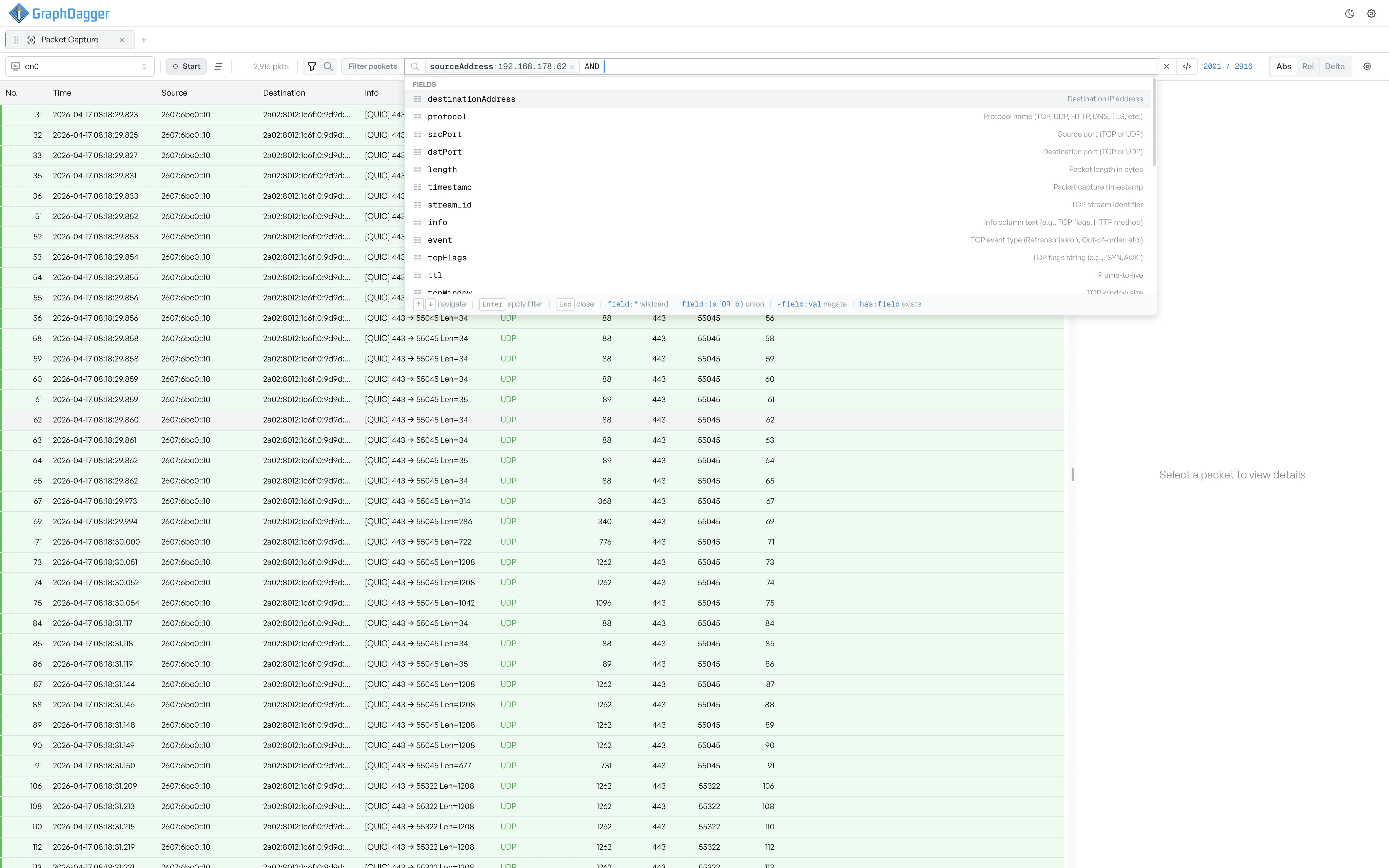Screen dimensions: 1389x868
Task: Close the Packet Capture tab
Action: [x=122, y=40]
